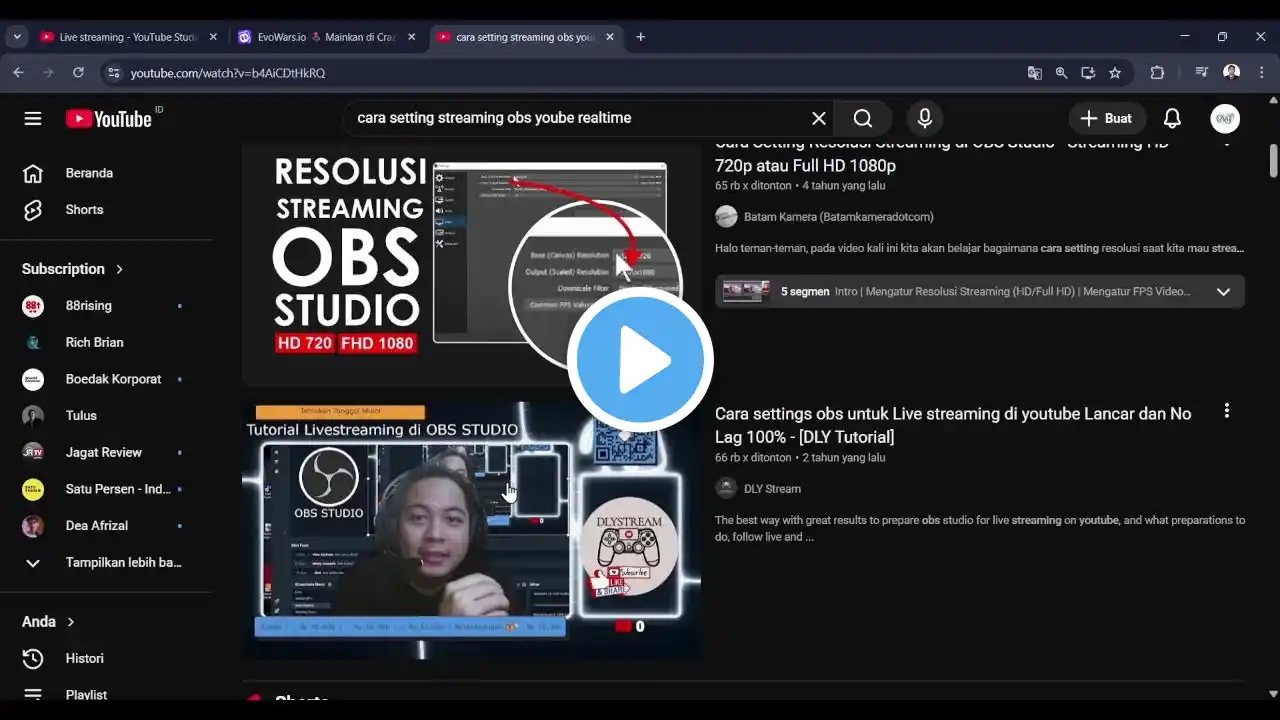Screen dimensions: 1280x720
Task: Clear the YouTube search query
Action: [x=819, y=118]
